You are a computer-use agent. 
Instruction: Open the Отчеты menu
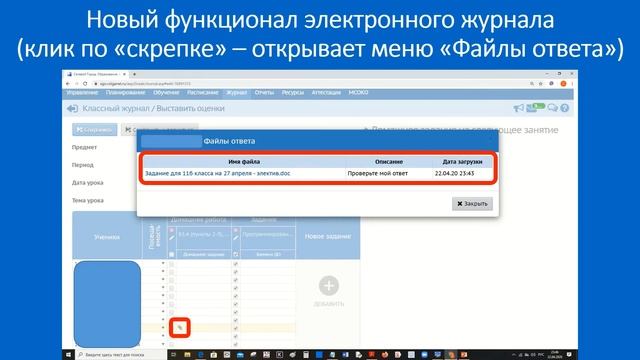[x=264, y=93]
